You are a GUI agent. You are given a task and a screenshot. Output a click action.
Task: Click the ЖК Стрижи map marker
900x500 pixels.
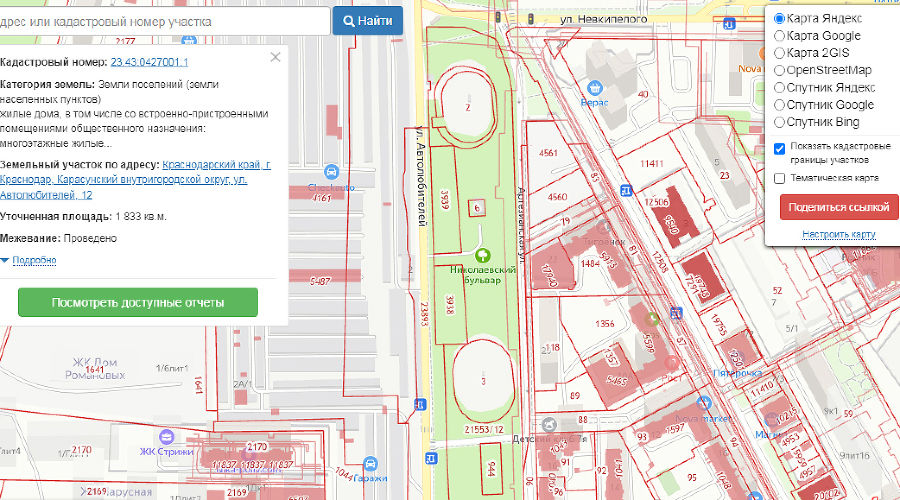(x=165, y=437)
